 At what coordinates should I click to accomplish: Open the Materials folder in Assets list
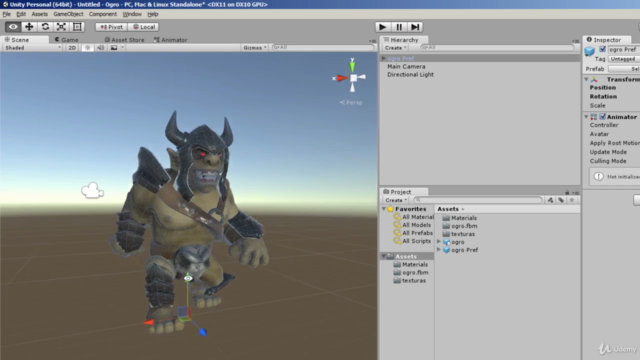click(460, 218)
